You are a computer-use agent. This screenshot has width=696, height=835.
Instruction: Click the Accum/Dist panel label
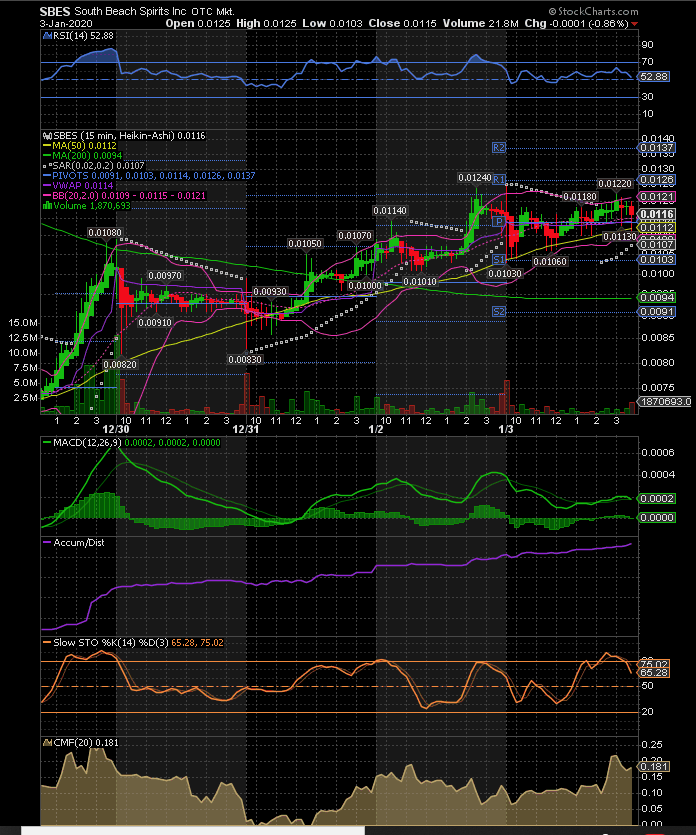point(79,543)
